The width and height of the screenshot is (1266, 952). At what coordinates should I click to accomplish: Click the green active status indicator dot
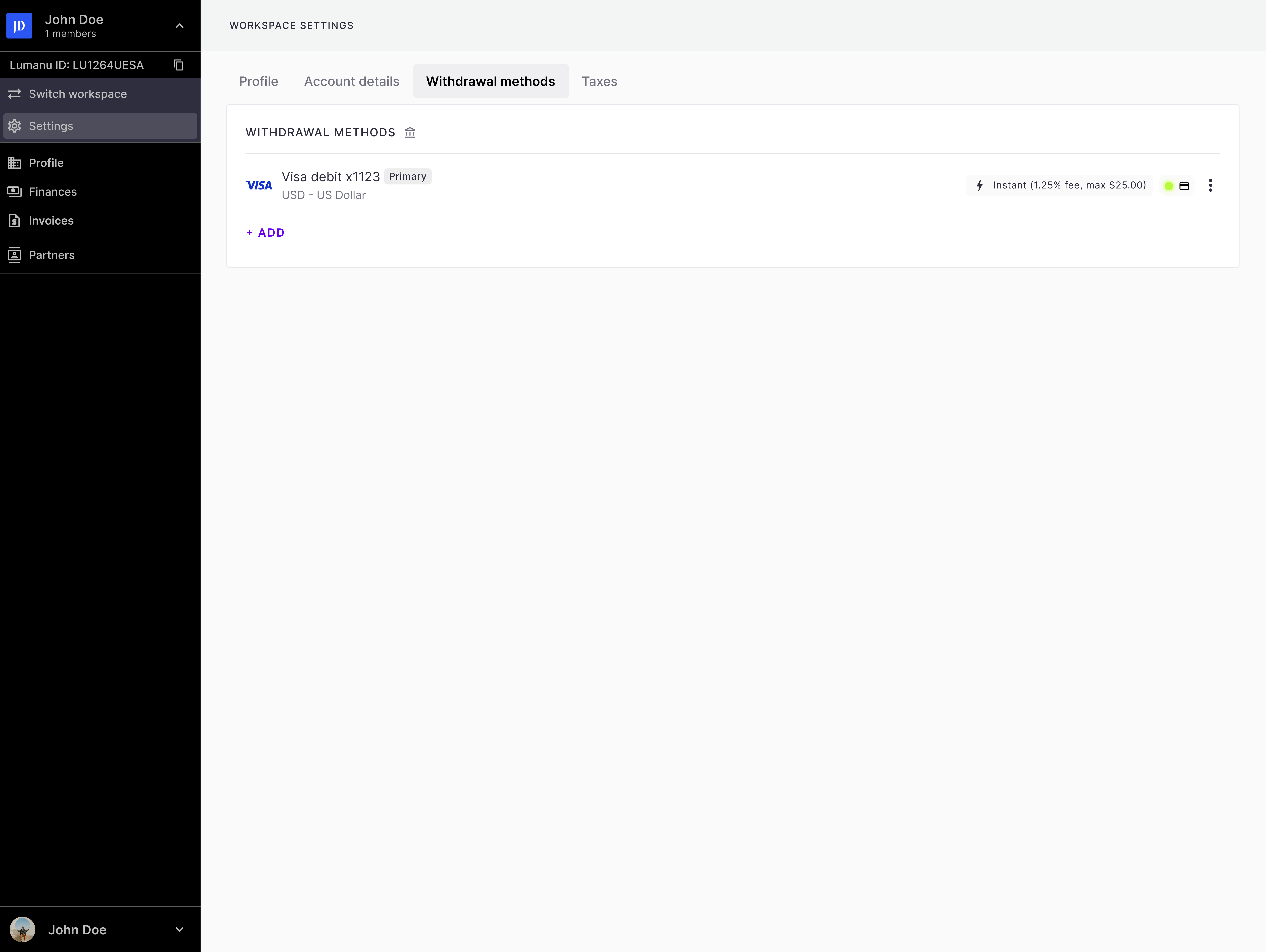(x=1169, y=186)
